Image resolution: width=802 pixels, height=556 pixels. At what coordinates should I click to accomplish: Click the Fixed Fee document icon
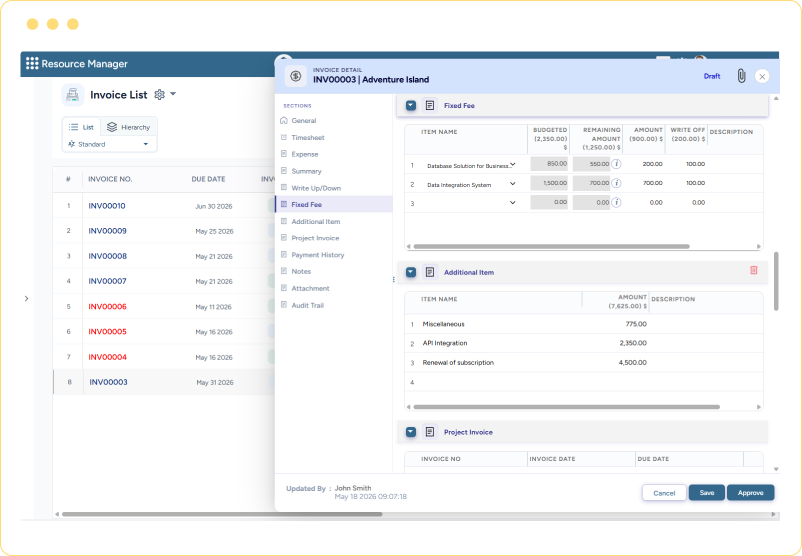[x=430, y=105]
